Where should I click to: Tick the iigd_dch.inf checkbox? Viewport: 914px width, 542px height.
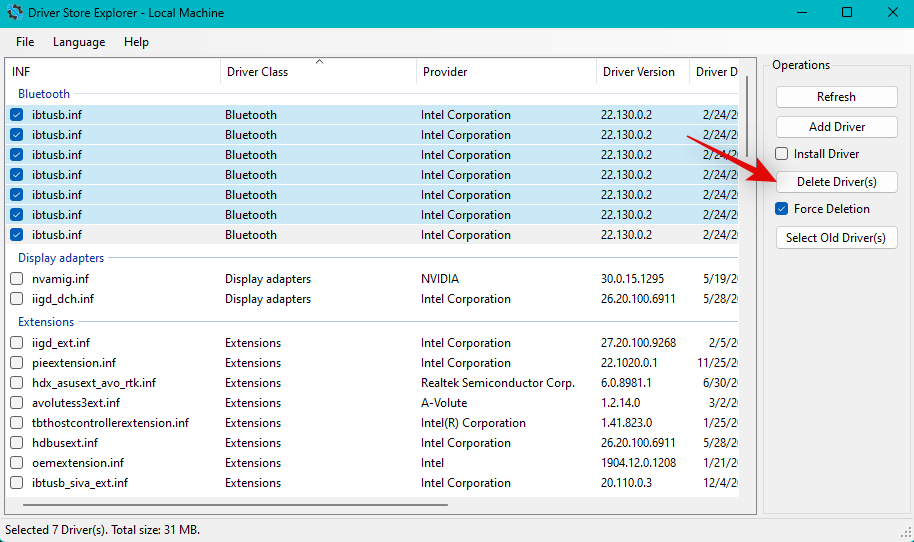(16, 299)
